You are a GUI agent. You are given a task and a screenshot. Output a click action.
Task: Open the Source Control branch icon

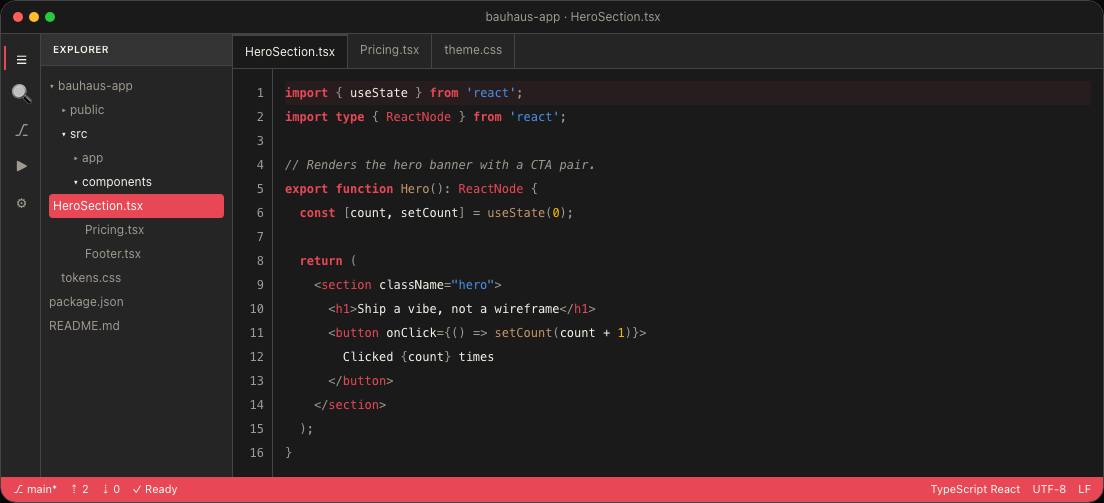coord(21,130)
